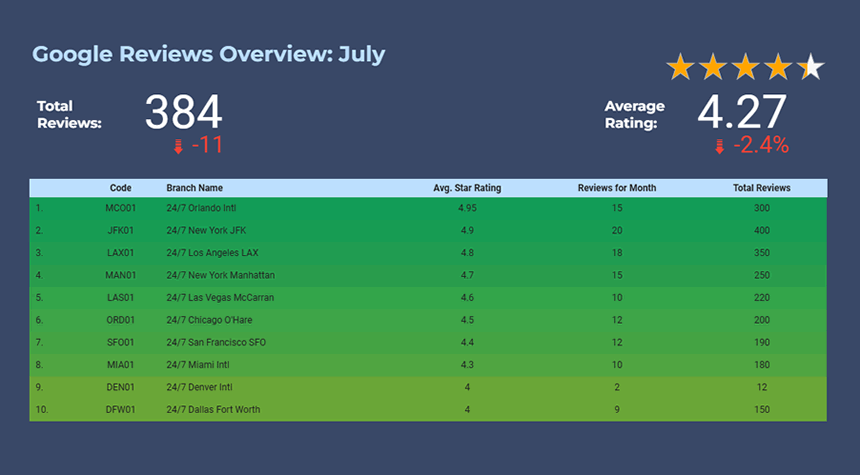Screen dimensions: 860x475
Task: Click 24/7 Orlando Intl branch name
Action: [x=201, y=208]
